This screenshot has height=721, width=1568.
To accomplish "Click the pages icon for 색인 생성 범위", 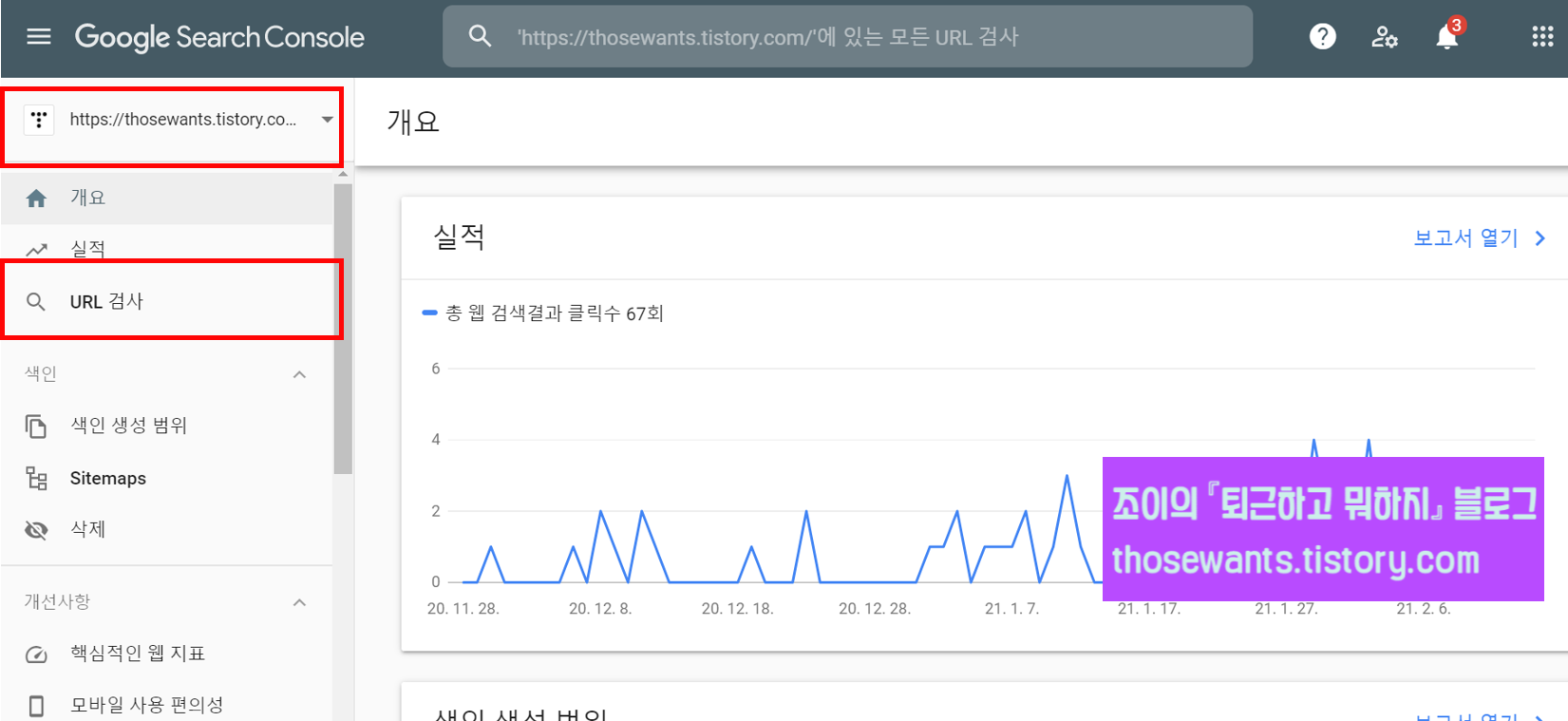I will (x=36, y=427).
